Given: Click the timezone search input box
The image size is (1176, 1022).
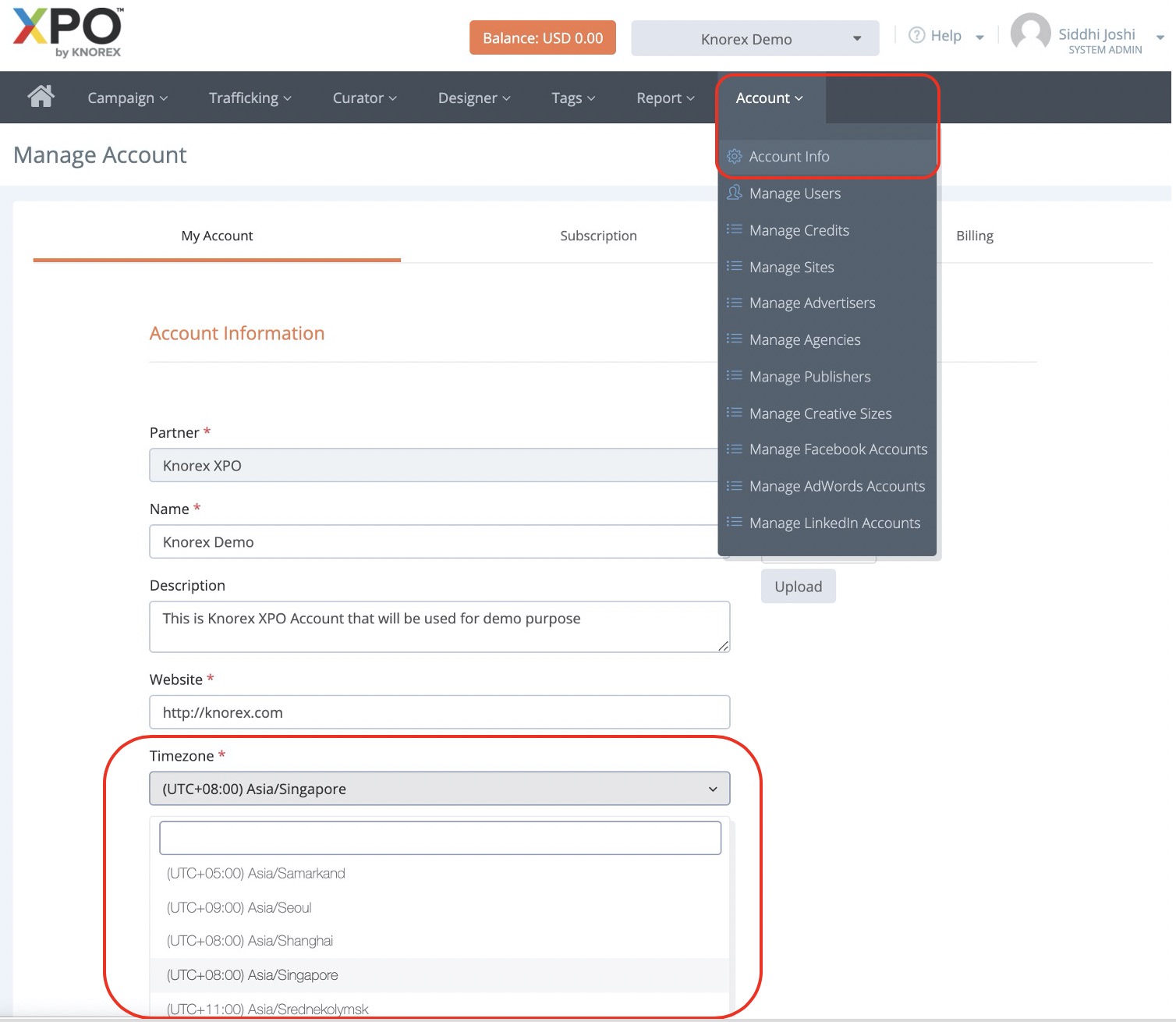Looking at the screenshot, I should (x=440, y=838).
